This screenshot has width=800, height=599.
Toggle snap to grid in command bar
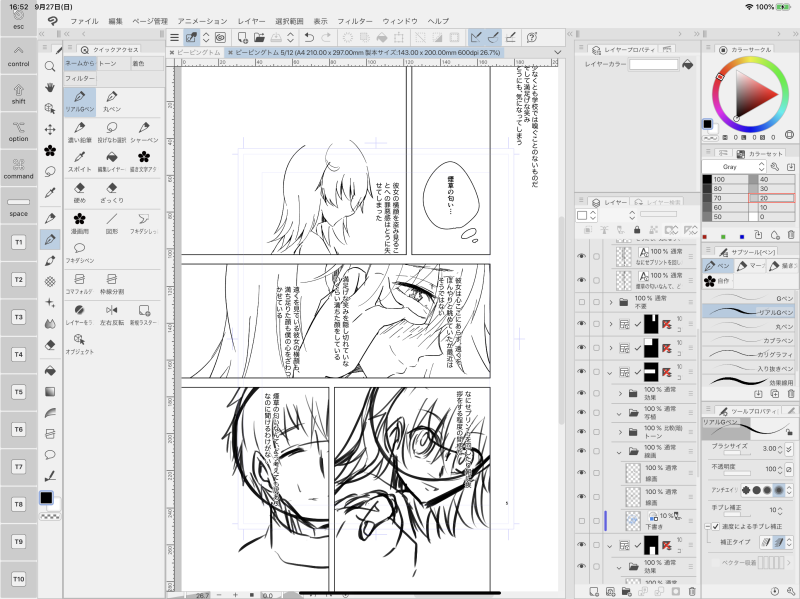[x=511, y=37]
